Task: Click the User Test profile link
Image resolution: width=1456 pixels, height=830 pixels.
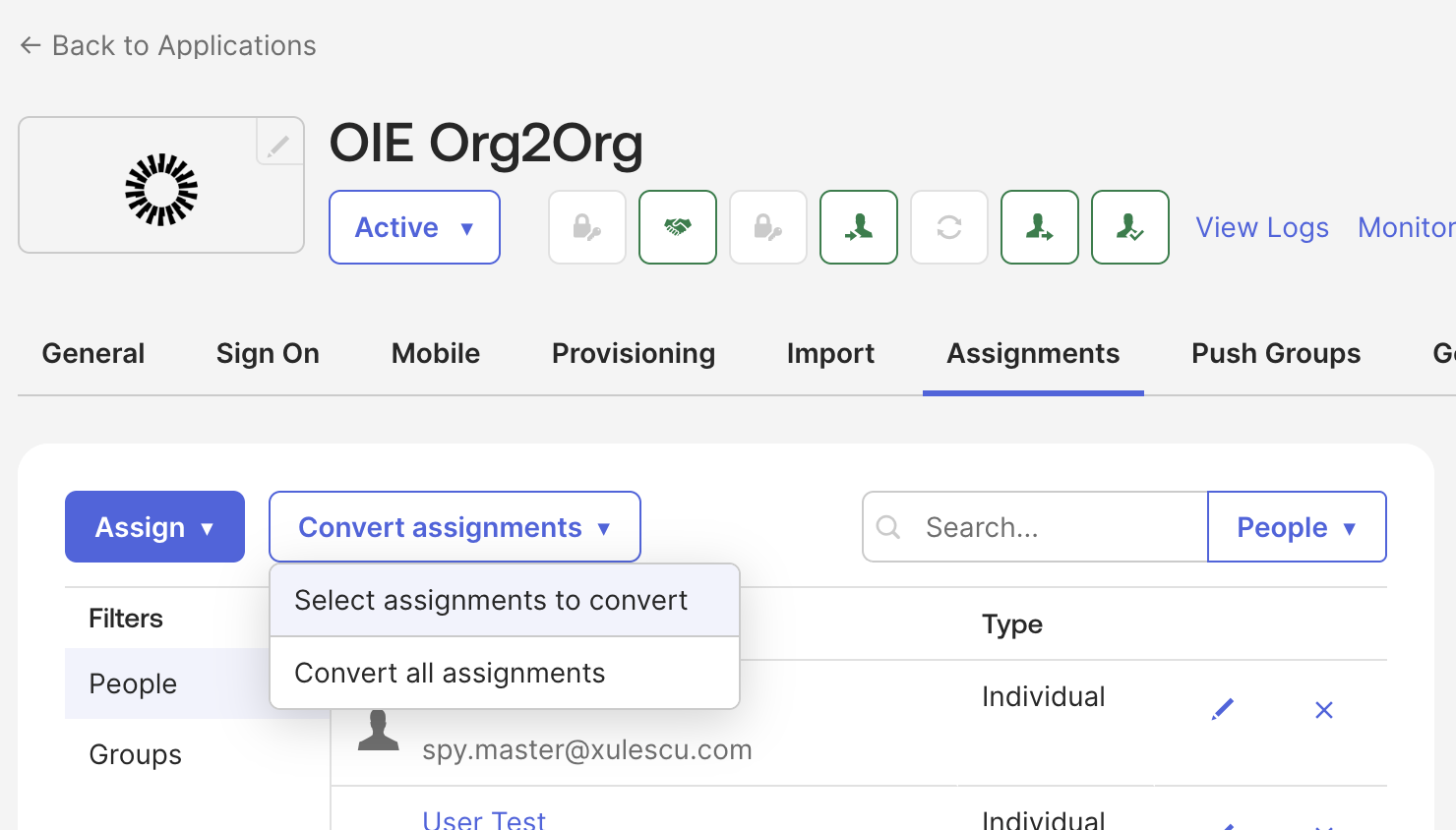Action: (484, 817)
